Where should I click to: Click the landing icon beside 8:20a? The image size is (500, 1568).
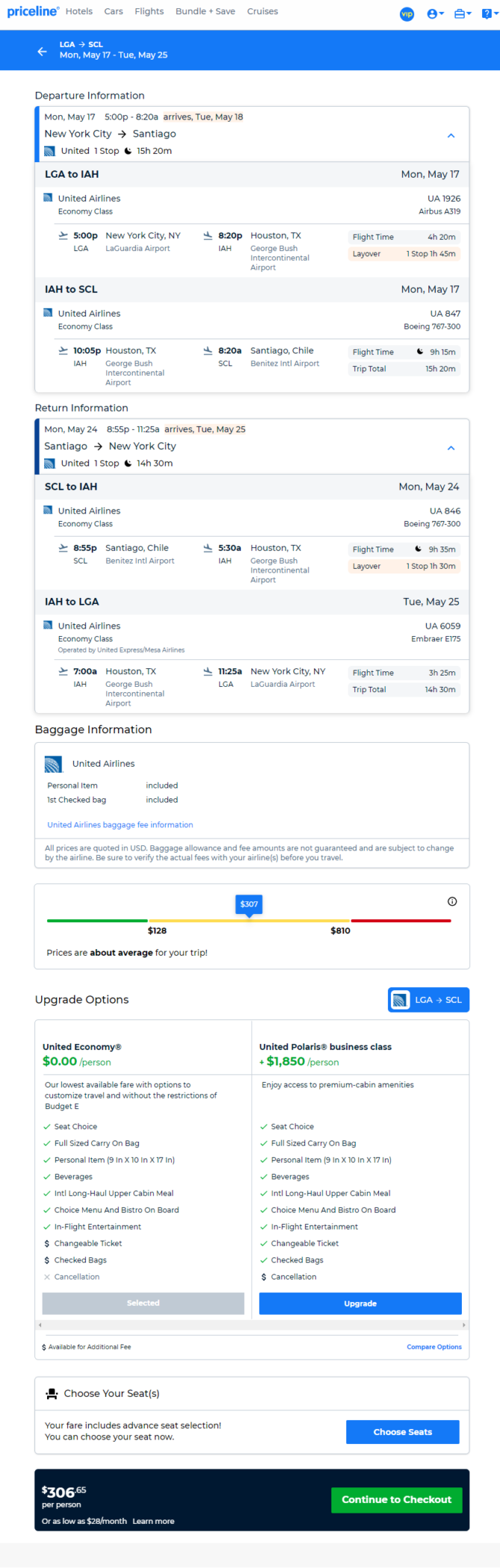click(208, 350)
